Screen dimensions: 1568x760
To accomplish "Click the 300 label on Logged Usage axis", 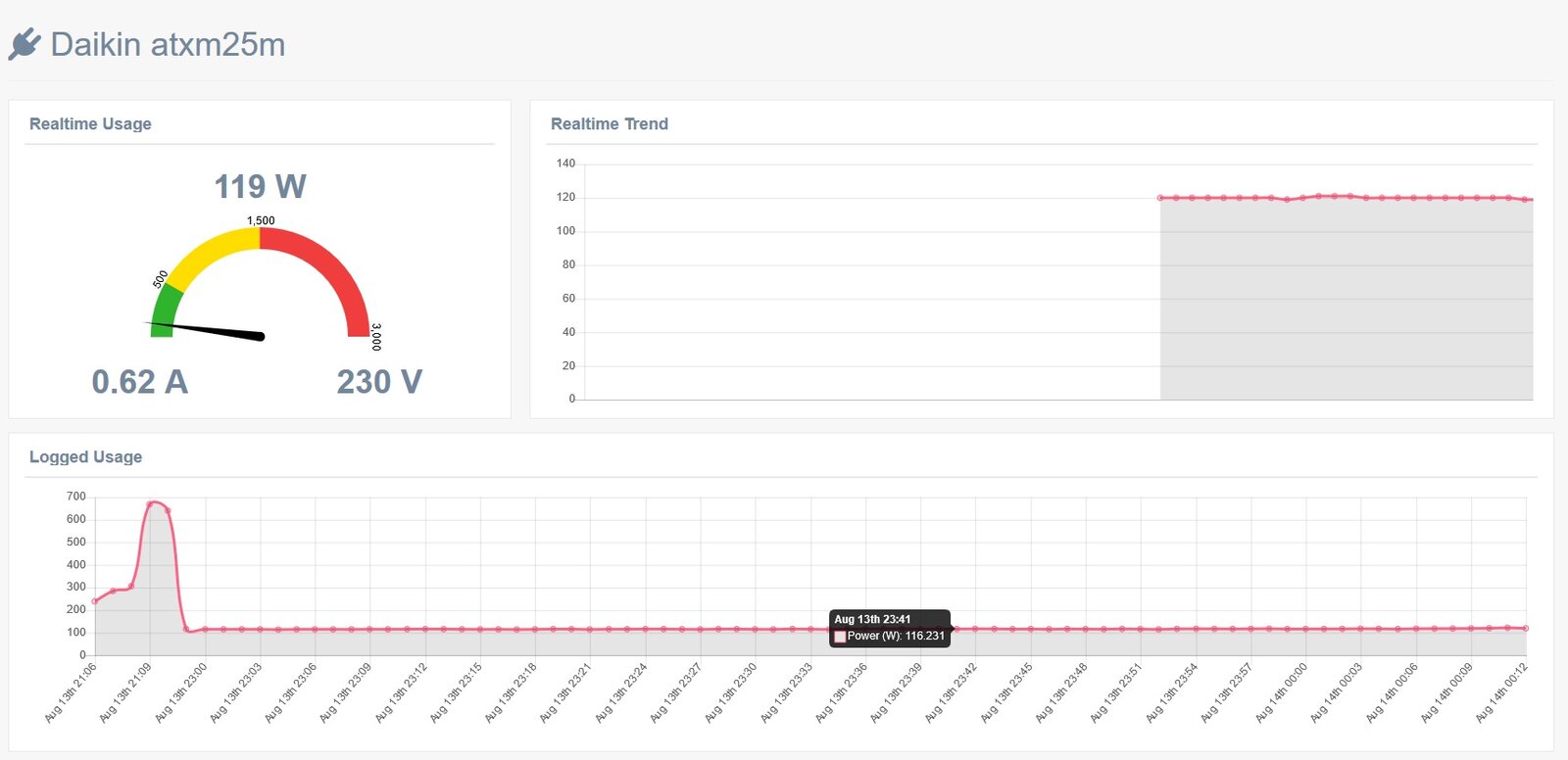I will tap(75, 587).
